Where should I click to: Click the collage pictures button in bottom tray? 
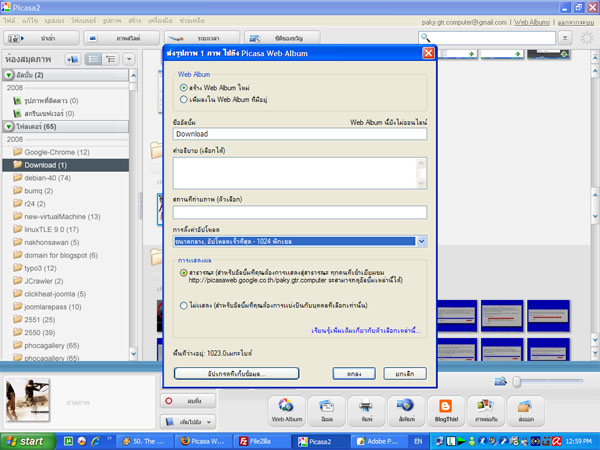tap(486, 411)
